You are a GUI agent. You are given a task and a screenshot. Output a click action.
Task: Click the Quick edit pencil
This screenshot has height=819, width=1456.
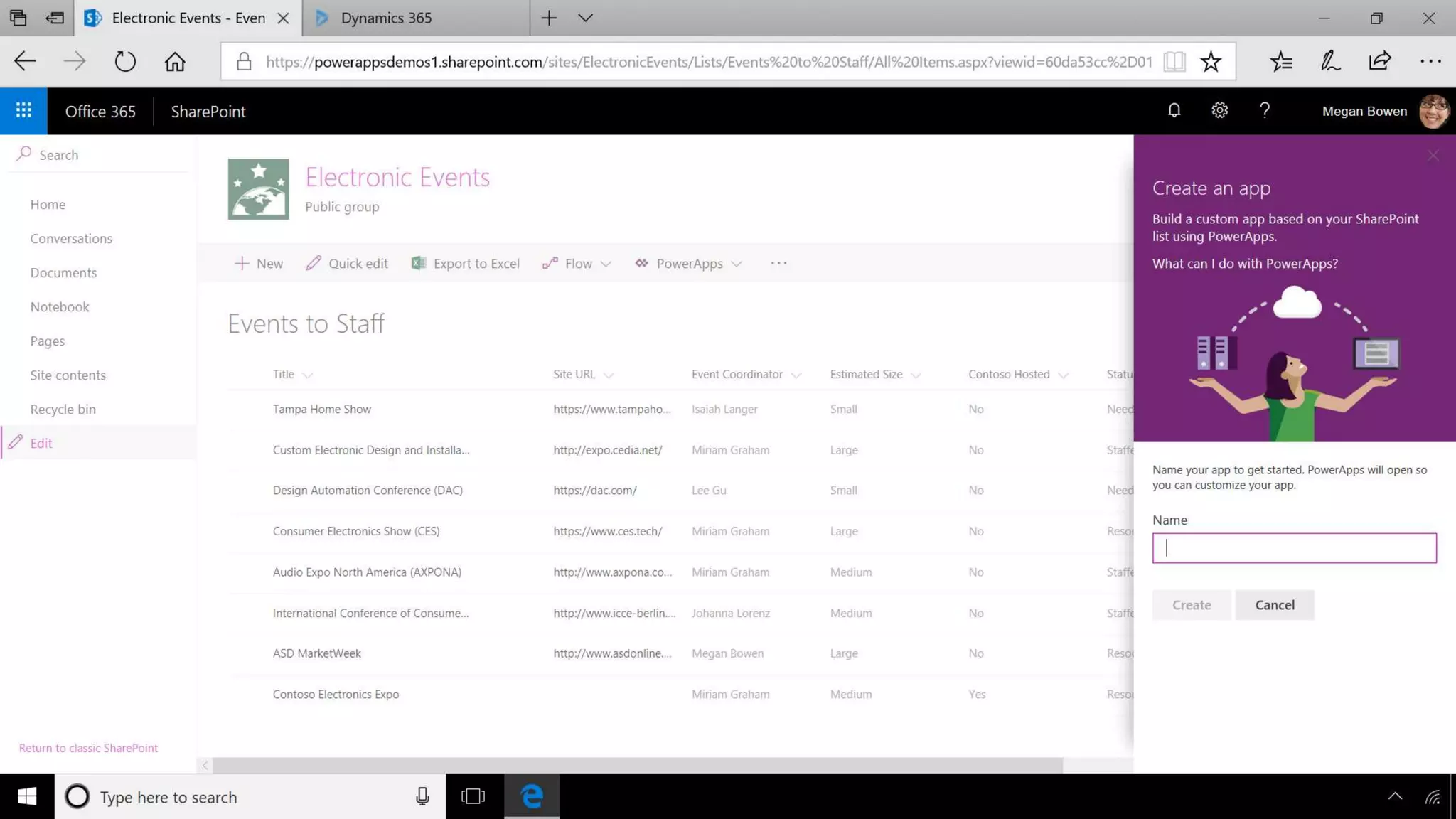pyautogui.click(x=314, y=264)
